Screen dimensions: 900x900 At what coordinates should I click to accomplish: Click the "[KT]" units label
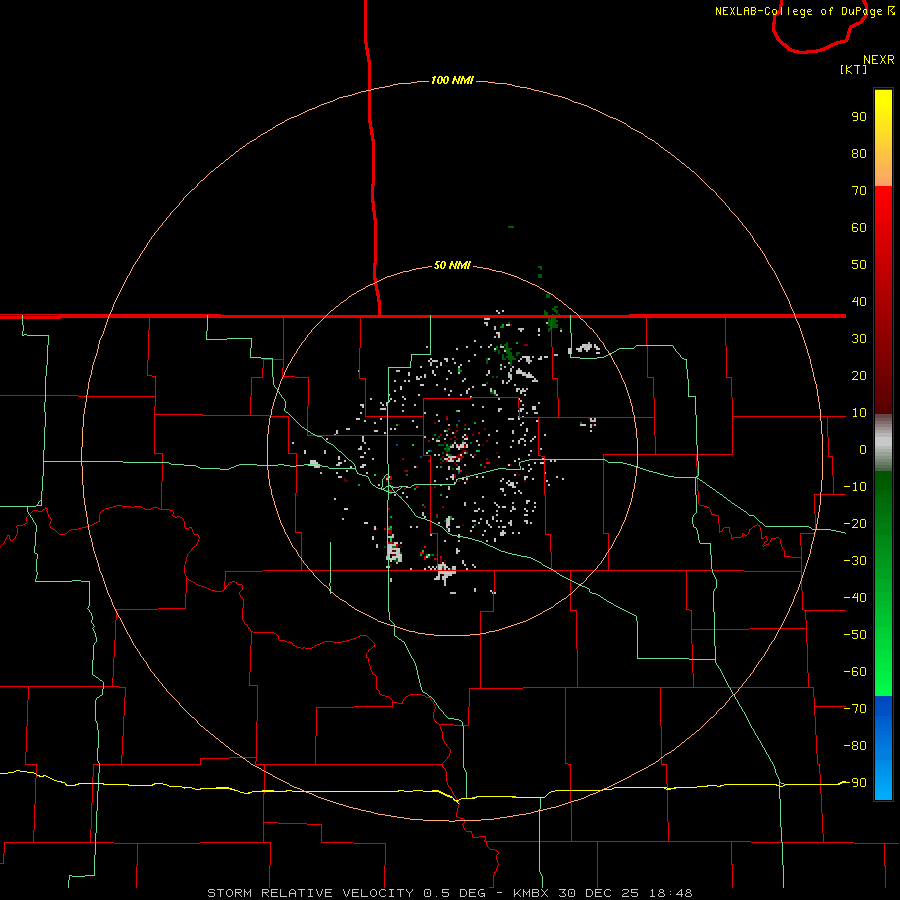tap(854, 69)
